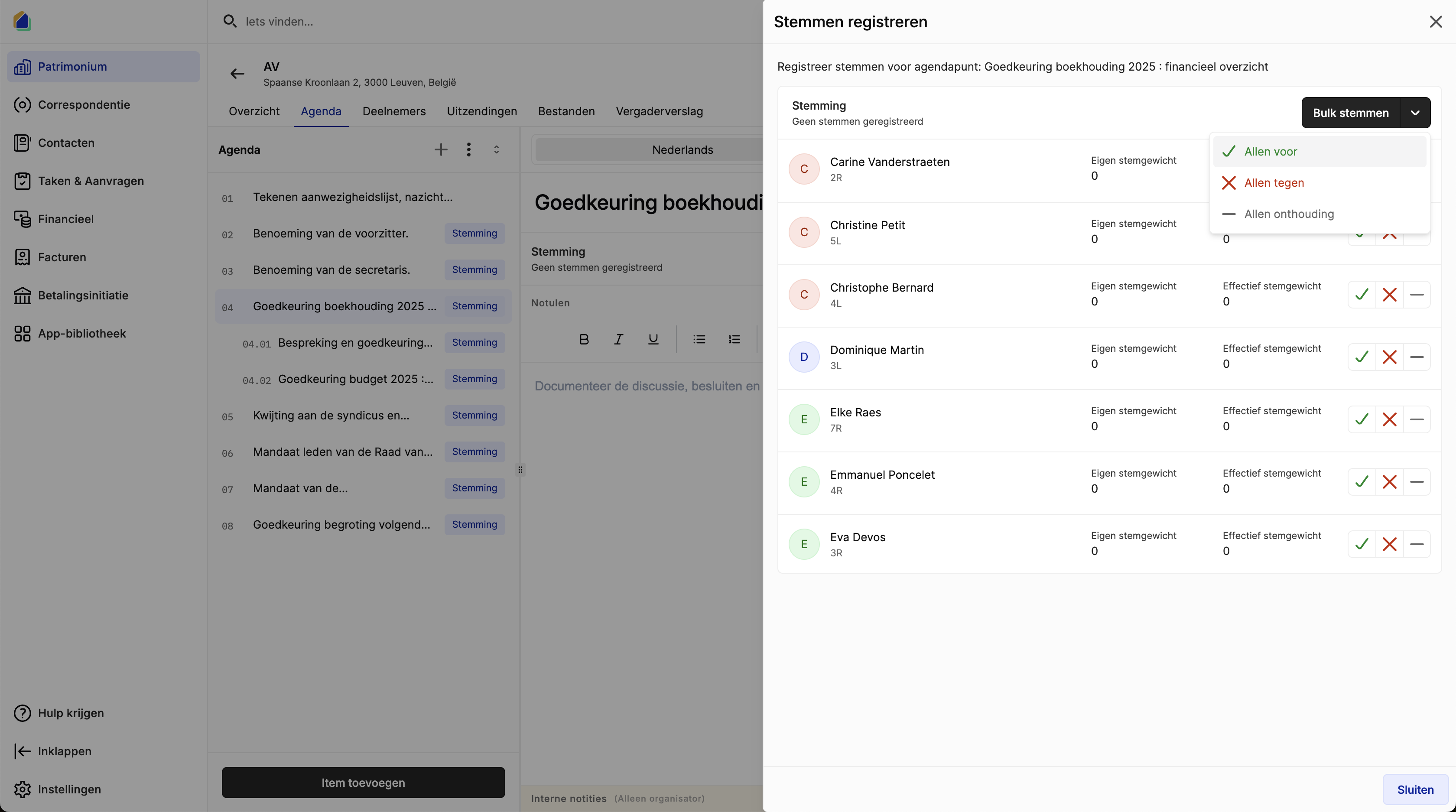Click the Sluiten button
The width and height of the screenshot is (1456, 812).
(1415, 789)
